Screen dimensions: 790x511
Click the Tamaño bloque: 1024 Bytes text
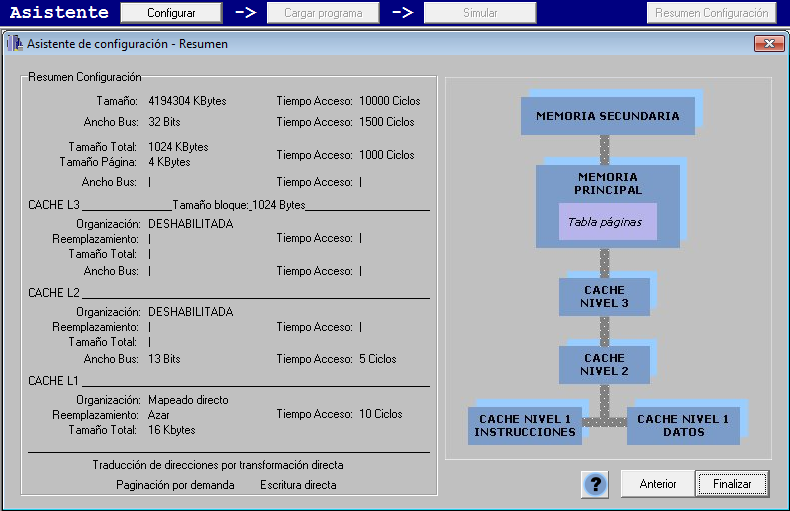point(239,205)
